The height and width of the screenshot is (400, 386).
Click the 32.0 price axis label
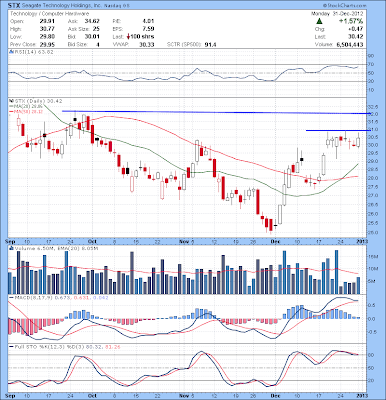click(x=373, y=114)
